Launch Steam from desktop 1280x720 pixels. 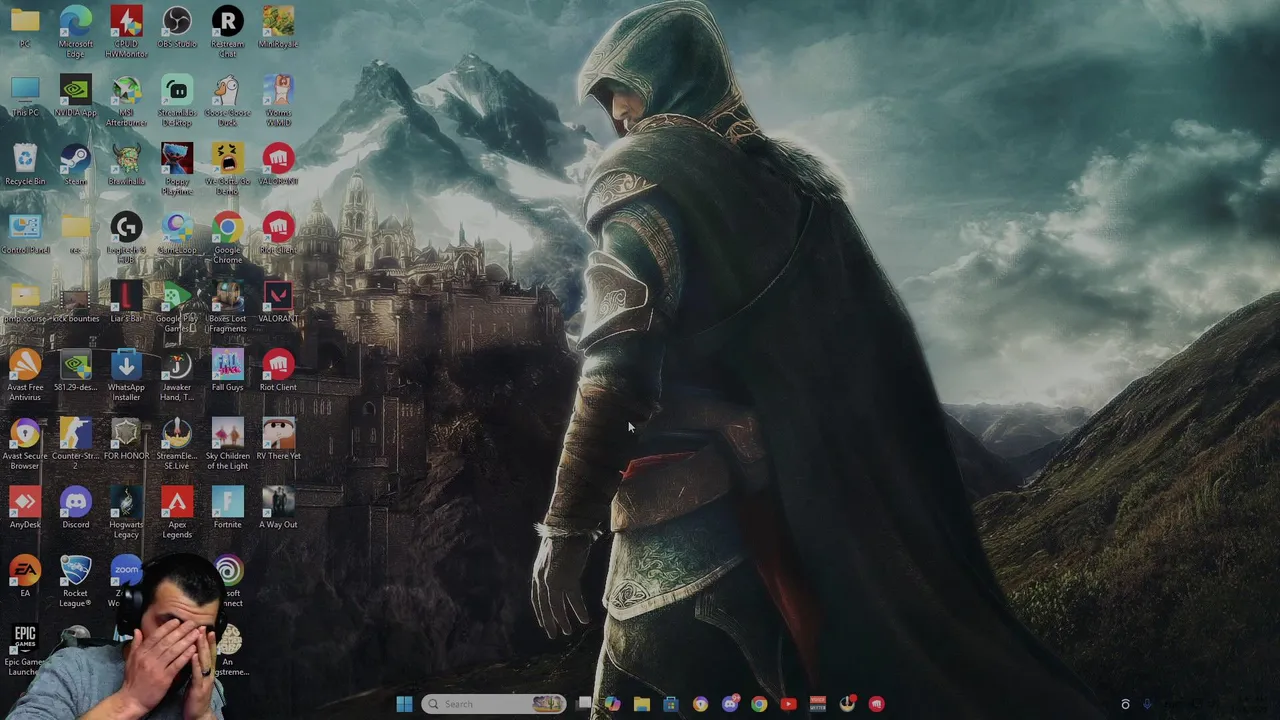pos(76,165)
